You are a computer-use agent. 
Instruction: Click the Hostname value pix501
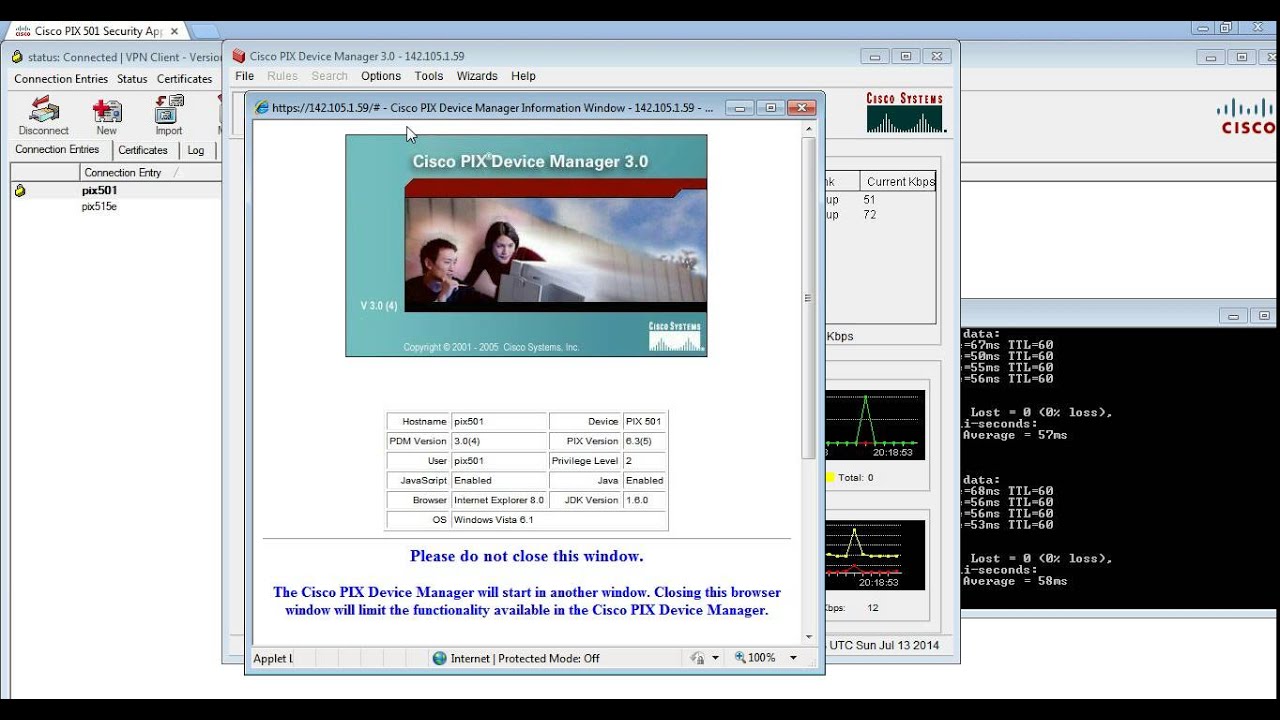(x=468, y=422)
